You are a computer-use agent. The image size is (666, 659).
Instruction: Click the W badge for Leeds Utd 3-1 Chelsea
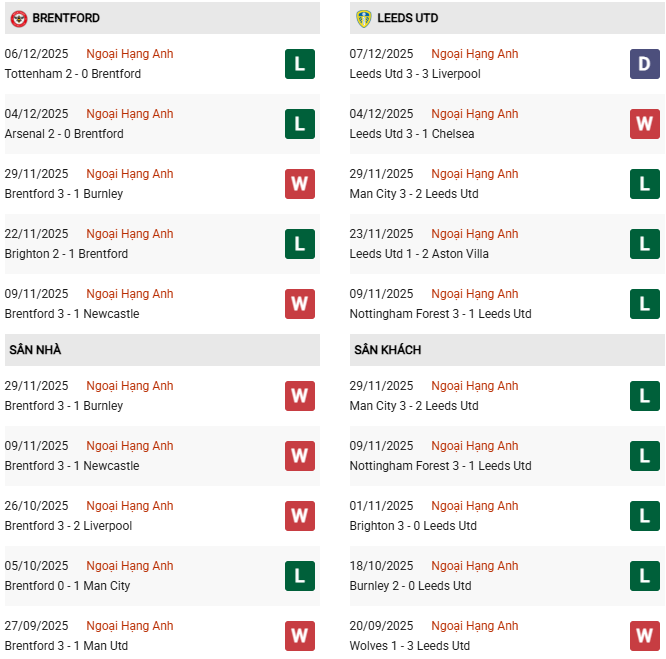coord(644,124)
